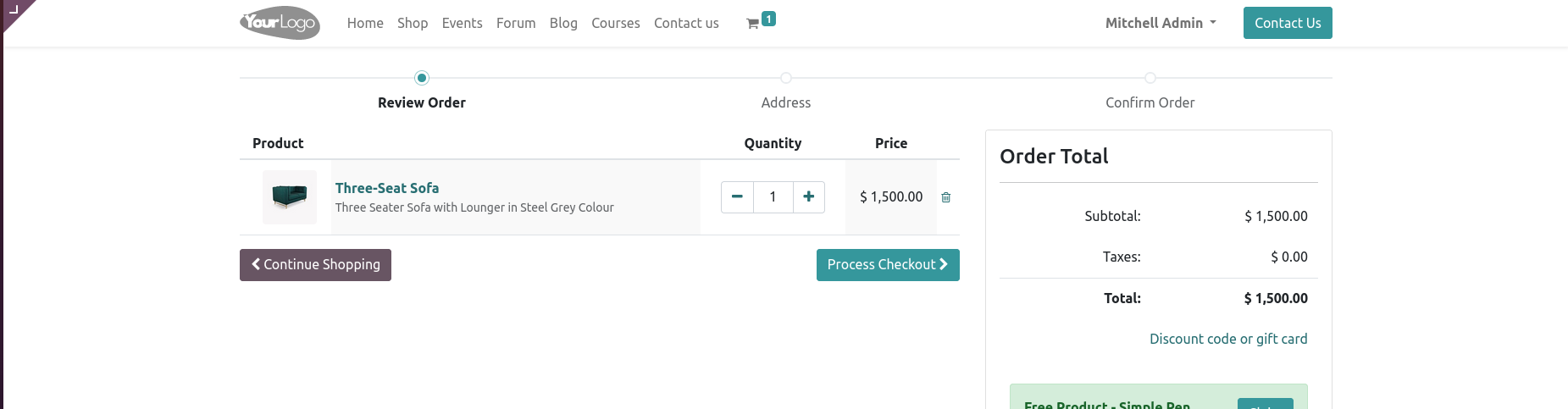The image size is (1568, 409).
Task: Click the Three-Seat Sofa product name link
Action: click(x=387, y=188)
